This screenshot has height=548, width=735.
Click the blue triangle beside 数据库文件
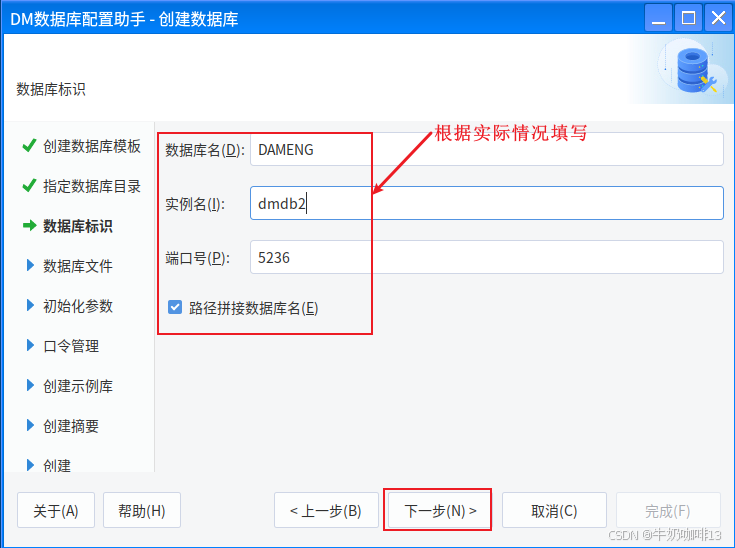(x=30, y=265)
